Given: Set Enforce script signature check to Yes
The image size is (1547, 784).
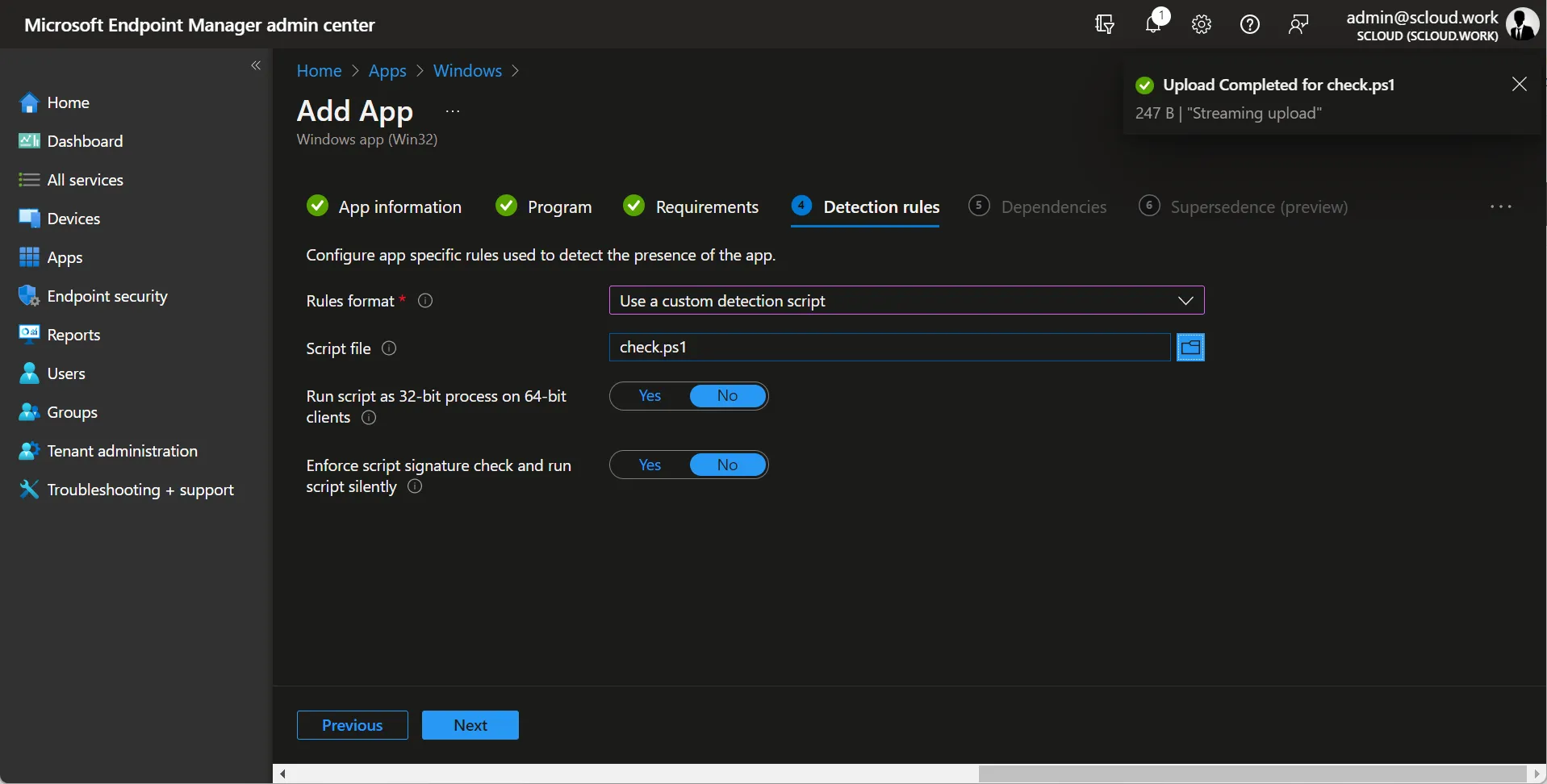Looking at the screenshot, I should [650, 465].
